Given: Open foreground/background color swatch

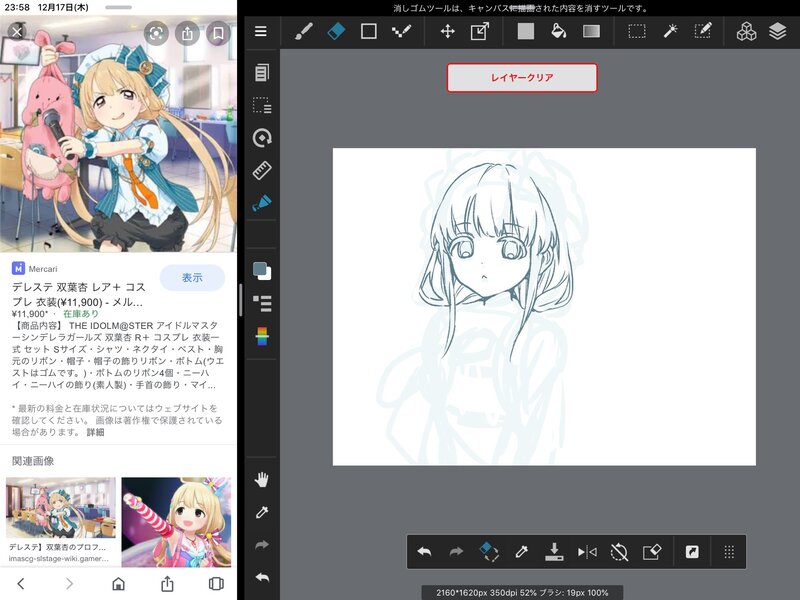Looking at the screenshot, I should 262,271.
